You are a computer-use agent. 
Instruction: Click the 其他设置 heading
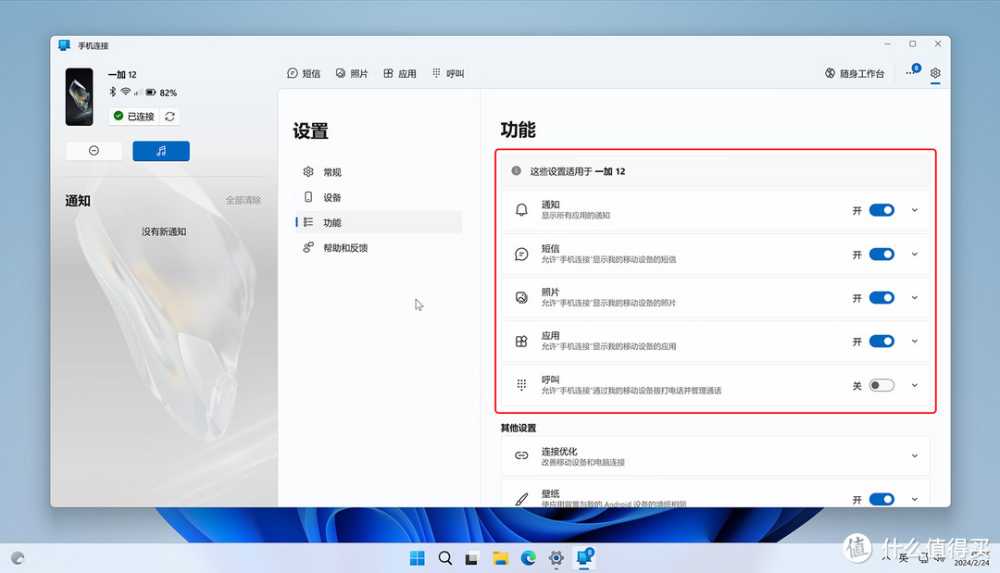(x=518, y=428)
